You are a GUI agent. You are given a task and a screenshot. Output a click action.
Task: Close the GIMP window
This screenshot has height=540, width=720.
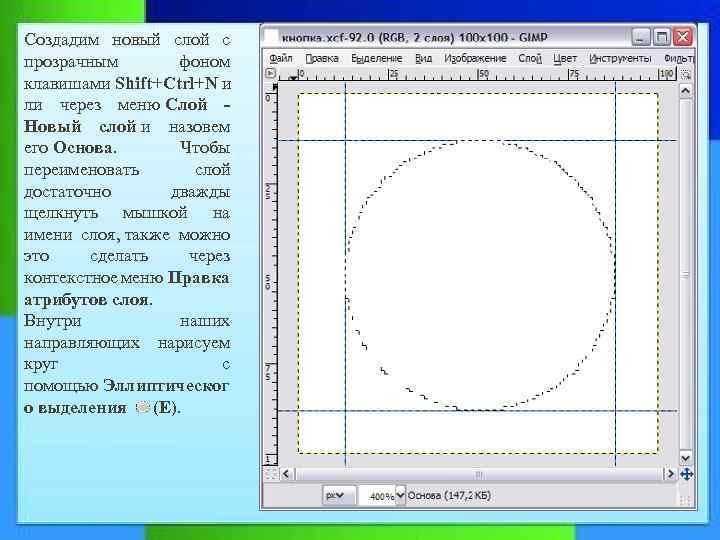tap(682, 37)
